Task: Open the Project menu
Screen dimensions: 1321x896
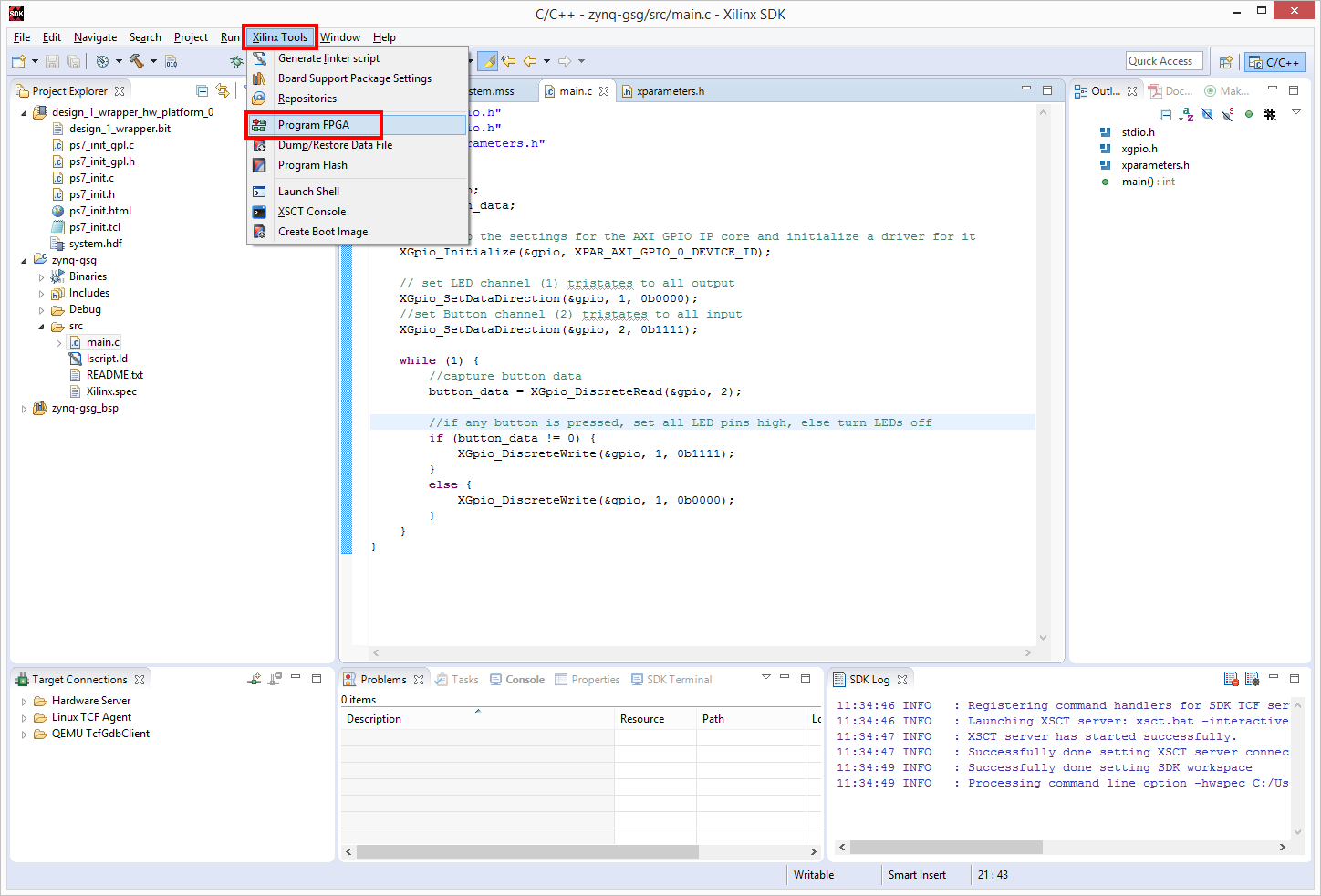Action: click(191, 37)
